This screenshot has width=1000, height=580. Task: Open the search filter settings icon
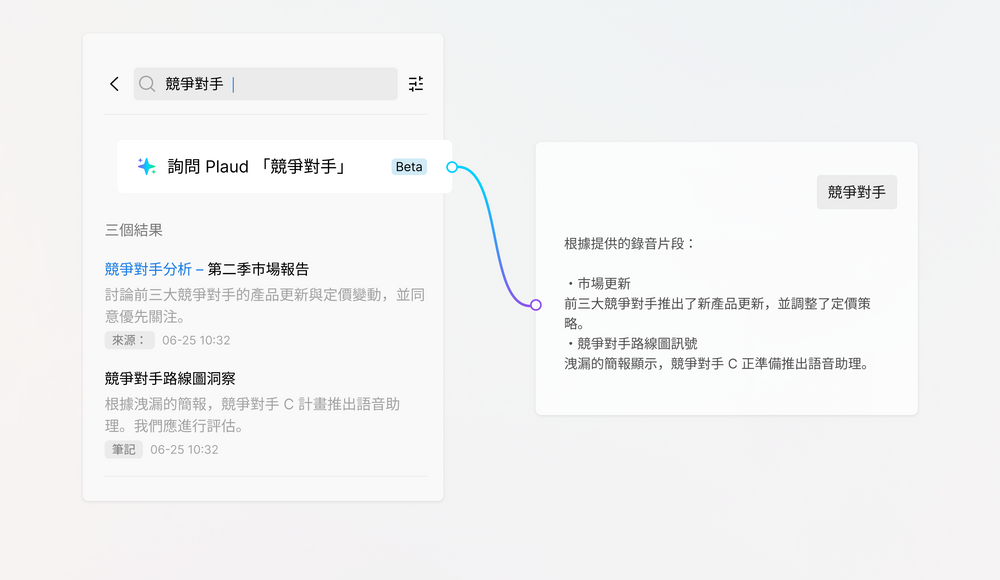tap(416, 84)
